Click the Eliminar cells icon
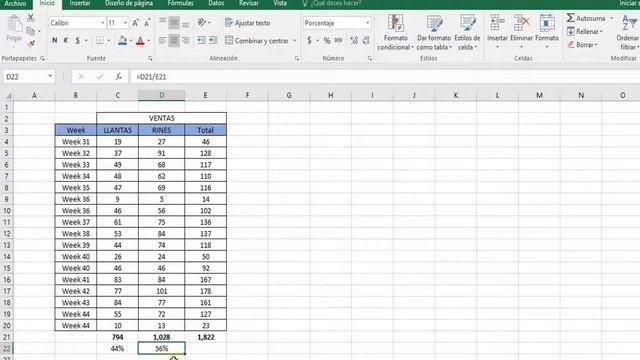Viewport: 640px width, 360px height. (x=522, y=23)
